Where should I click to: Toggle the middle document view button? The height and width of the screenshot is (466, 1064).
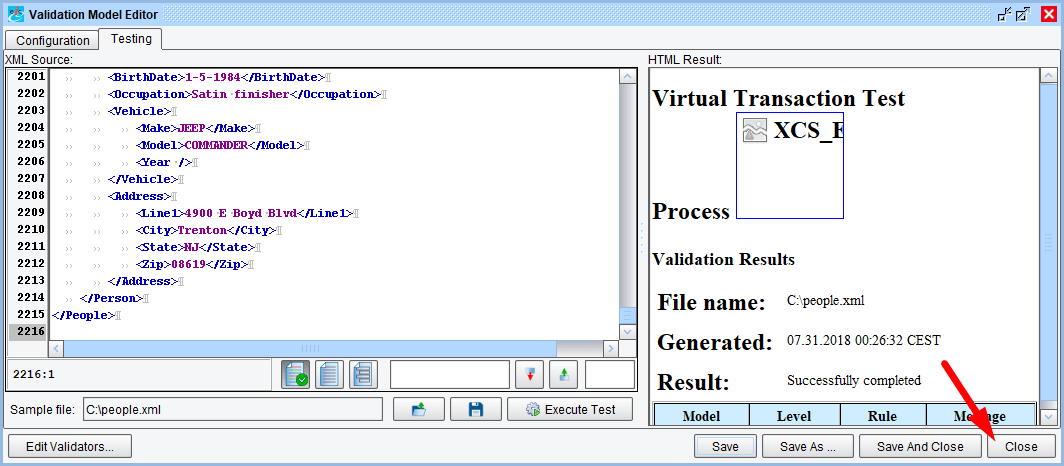[329, 375]
